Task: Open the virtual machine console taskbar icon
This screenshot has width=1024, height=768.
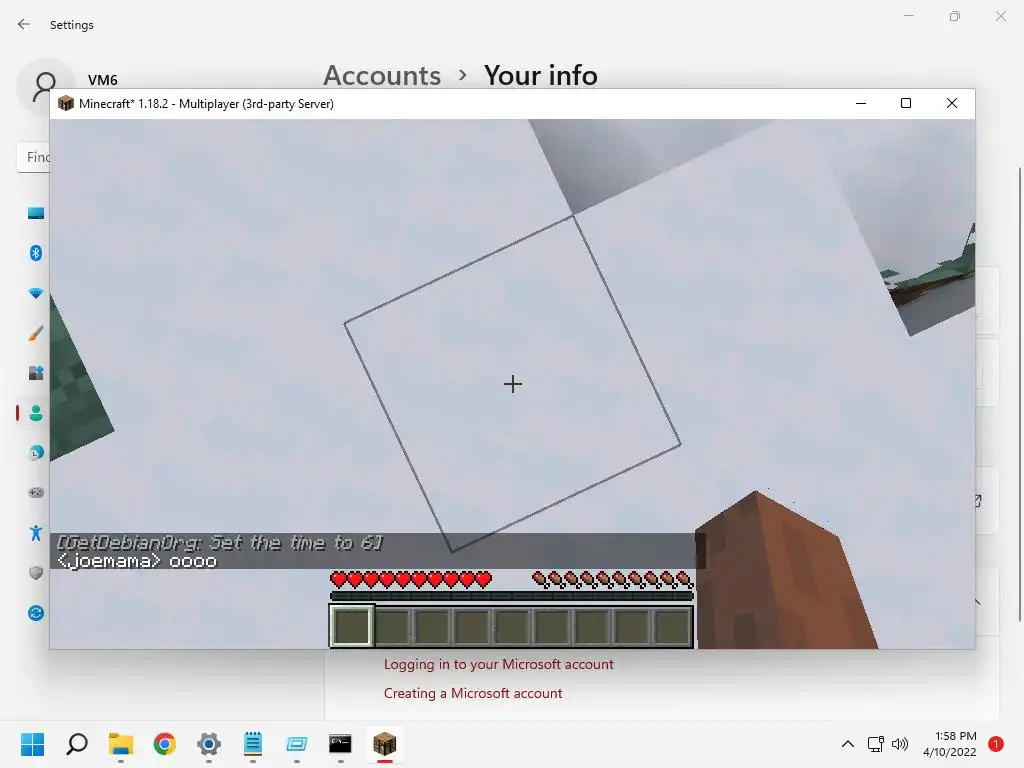Action: [296, 744]
